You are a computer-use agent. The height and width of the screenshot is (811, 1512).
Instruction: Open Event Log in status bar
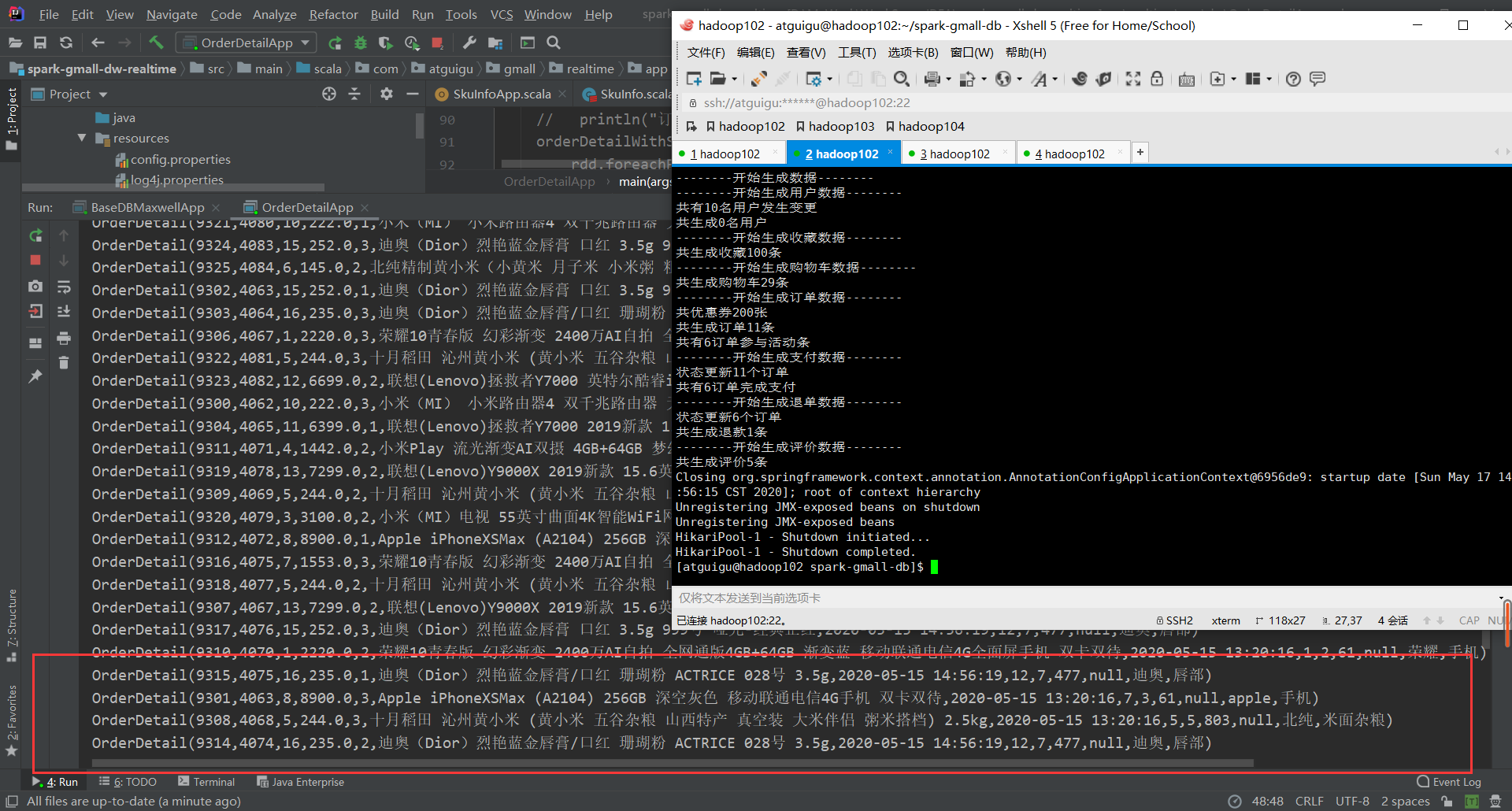coord(1449,782)
